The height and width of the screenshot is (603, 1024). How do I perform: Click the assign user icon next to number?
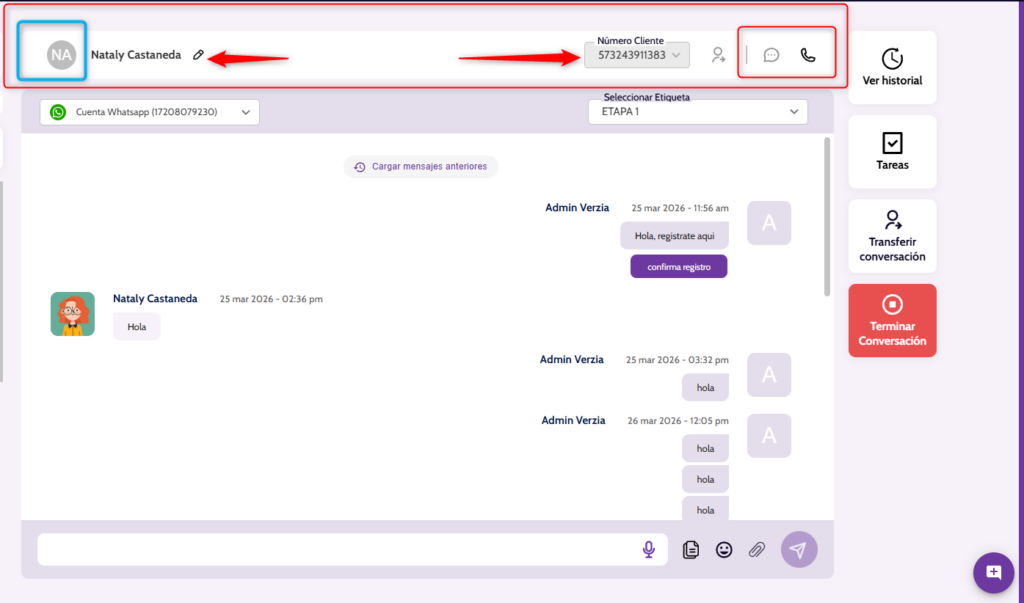(718, 55)
